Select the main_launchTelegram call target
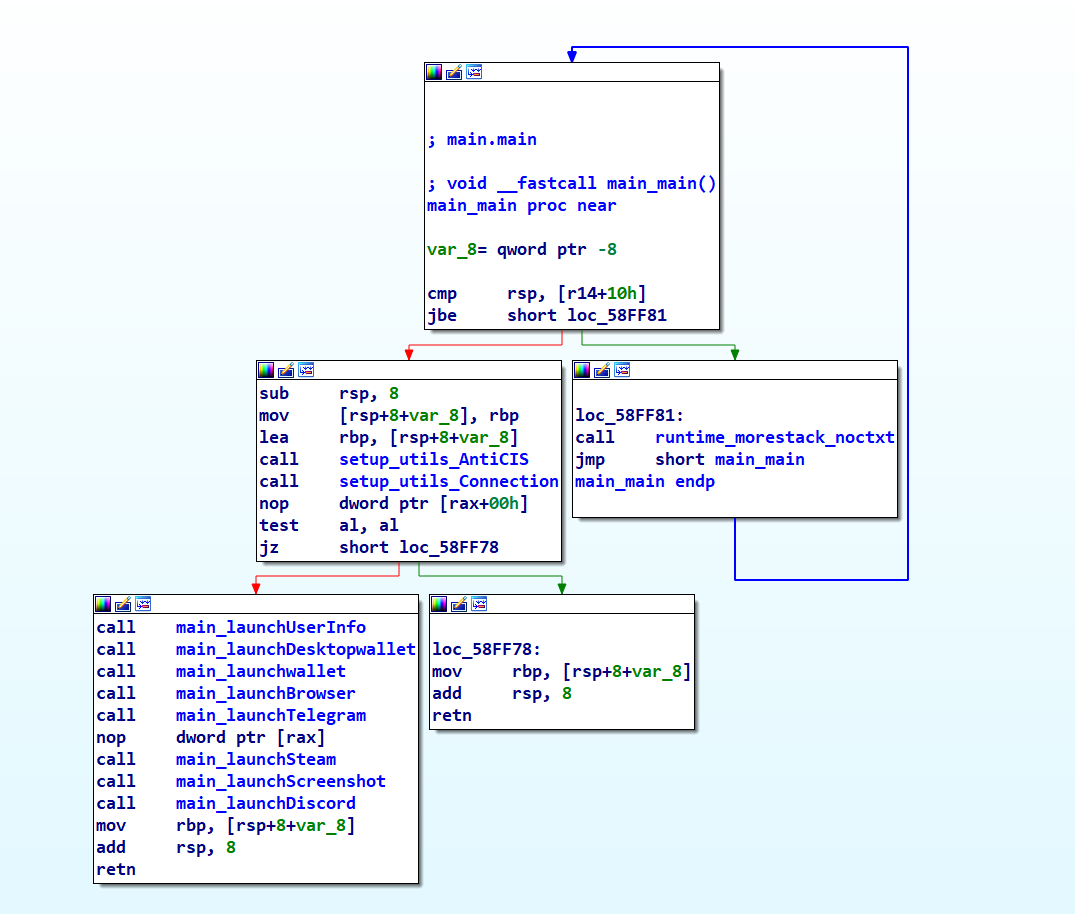The width and height of the screenshot is (1075, 914). click(270, 715)
